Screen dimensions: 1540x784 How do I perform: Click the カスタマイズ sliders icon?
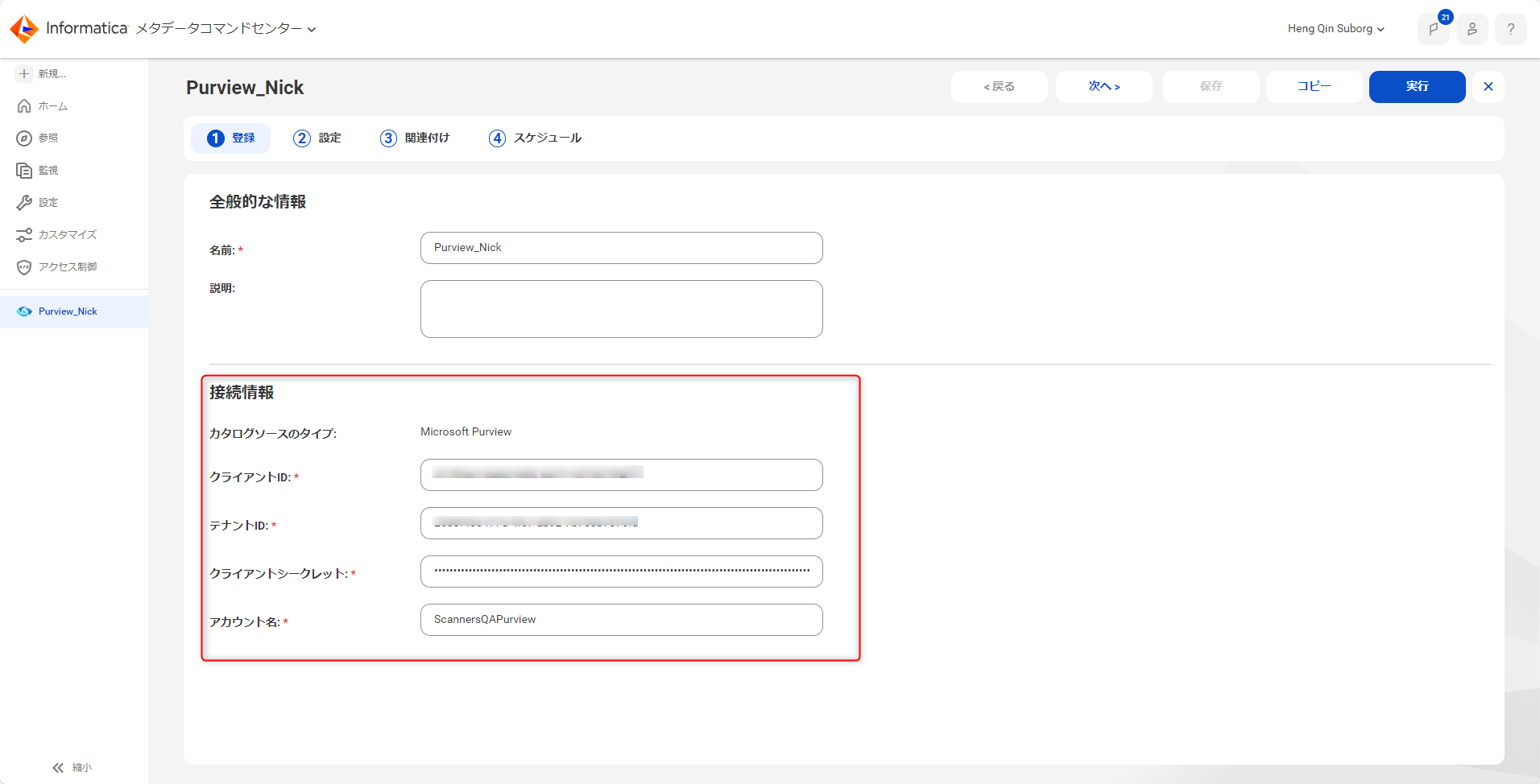pyautogui.click(x=24, y=235)
